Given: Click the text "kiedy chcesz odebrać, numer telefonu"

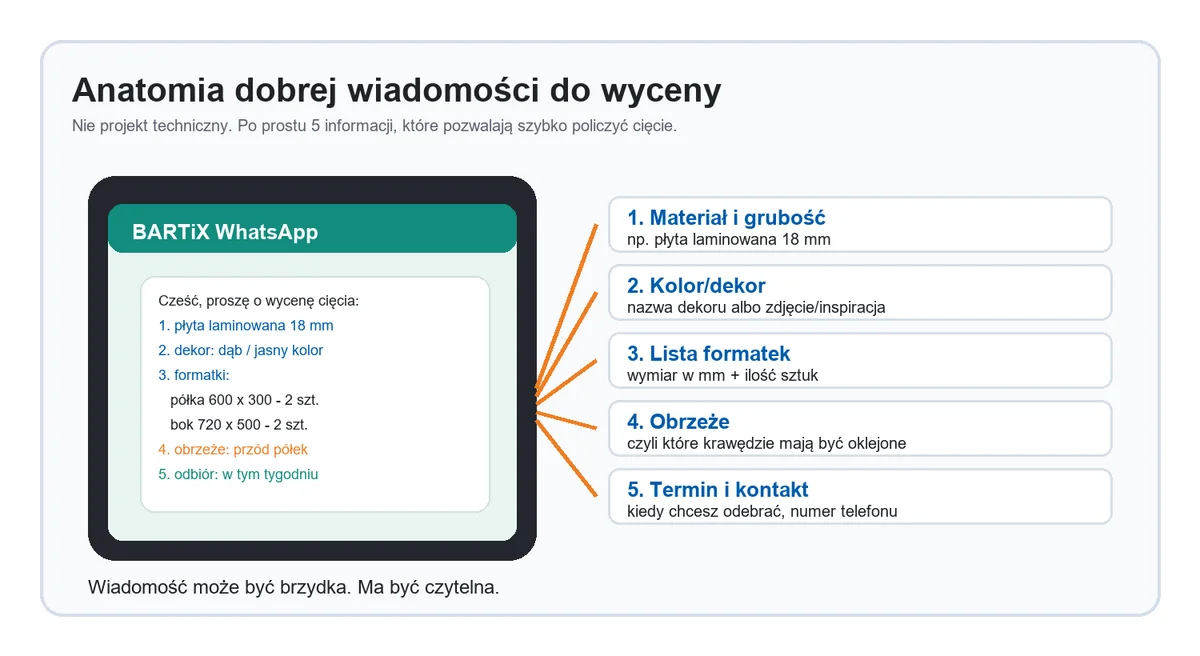Looking at the screenshot, I should tap(762, 512).
